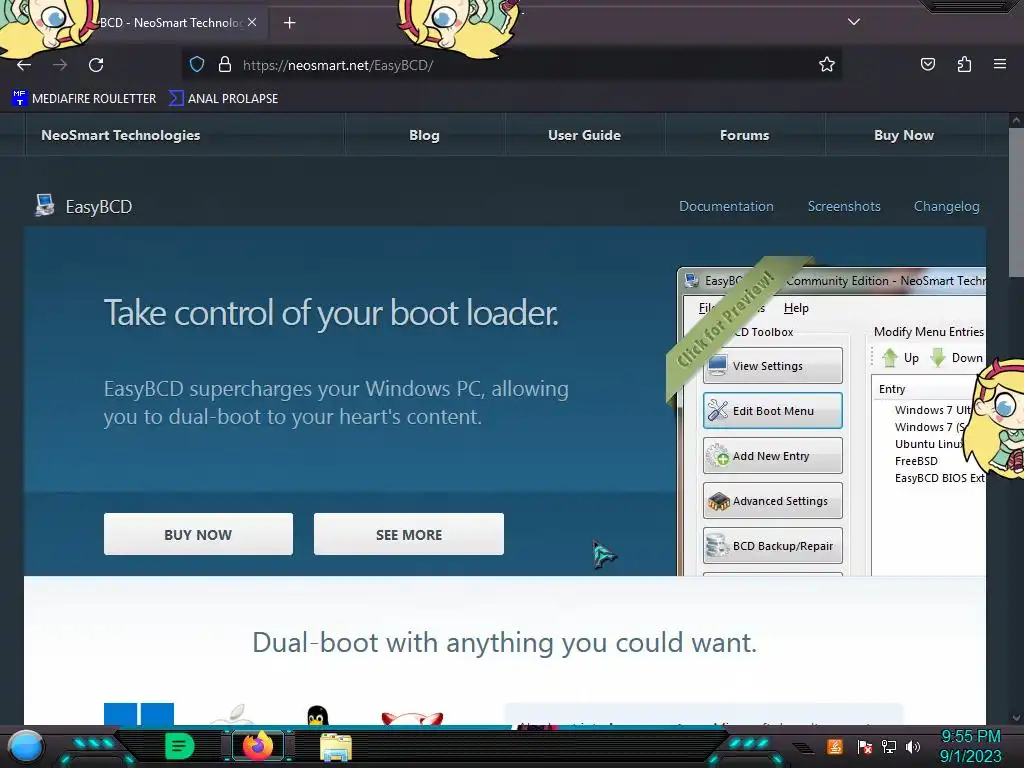
Task: Click the forward navigation arrow
Action: (x=60, y=65)
